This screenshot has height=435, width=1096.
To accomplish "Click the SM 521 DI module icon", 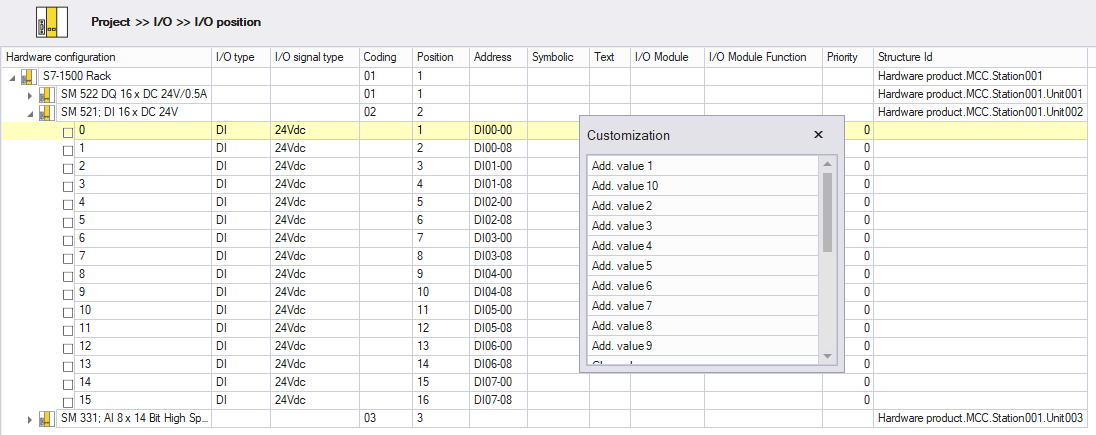I will click(x=46, y=112).
